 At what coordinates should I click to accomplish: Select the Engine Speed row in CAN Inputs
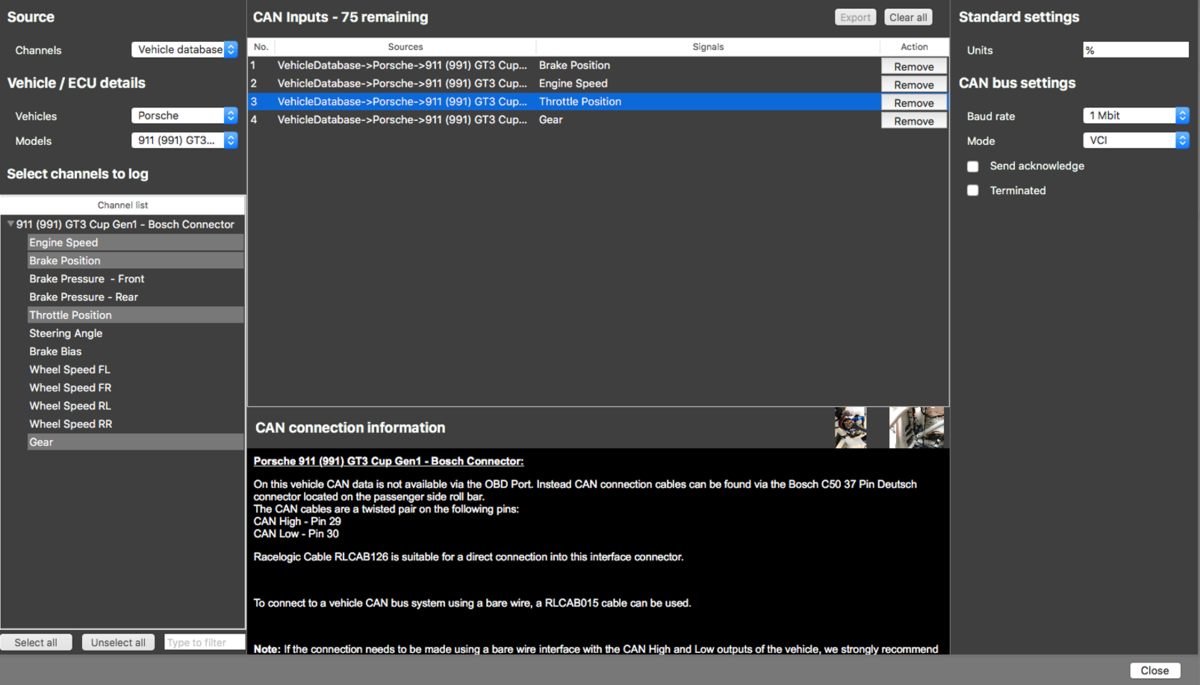pyautogui.click(x=564, y=84)
